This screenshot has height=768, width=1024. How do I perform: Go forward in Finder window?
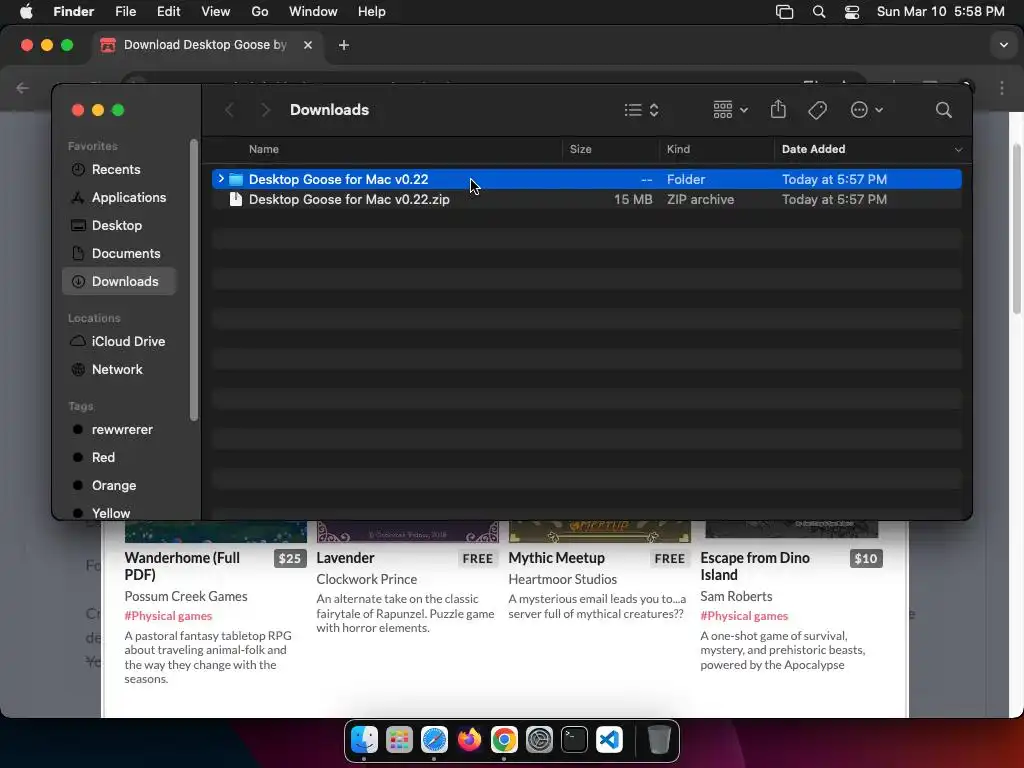[264, 110]
